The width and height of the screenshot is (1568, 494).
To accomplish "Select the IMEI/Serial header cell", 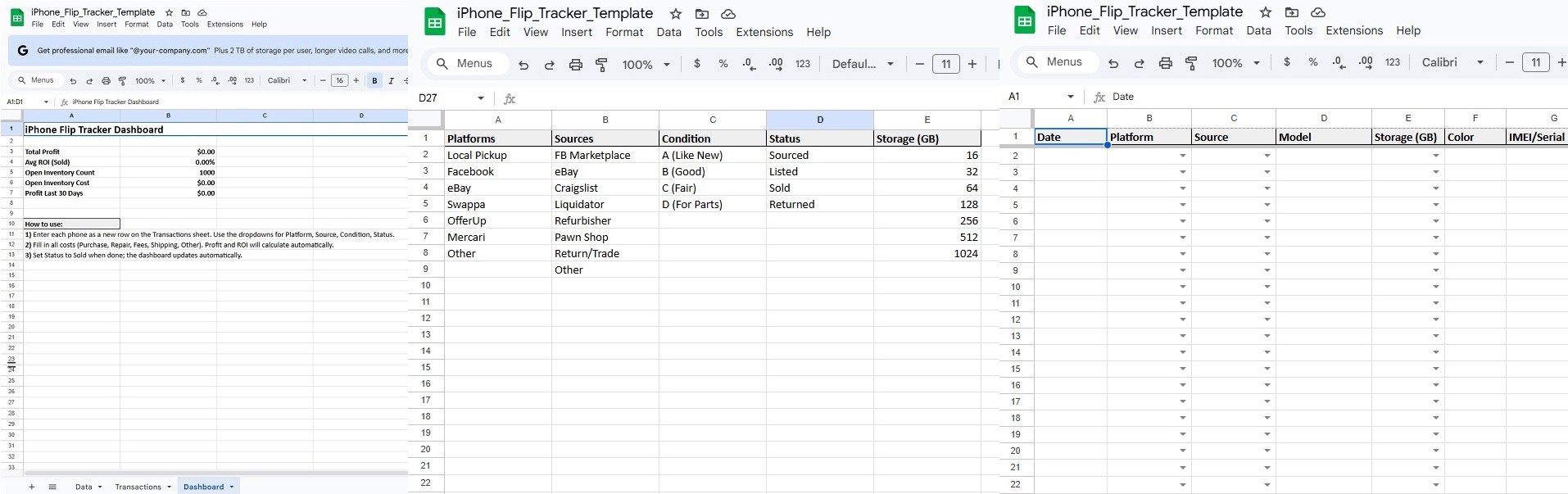I will pyautogui.click(x=1537, y=137).
